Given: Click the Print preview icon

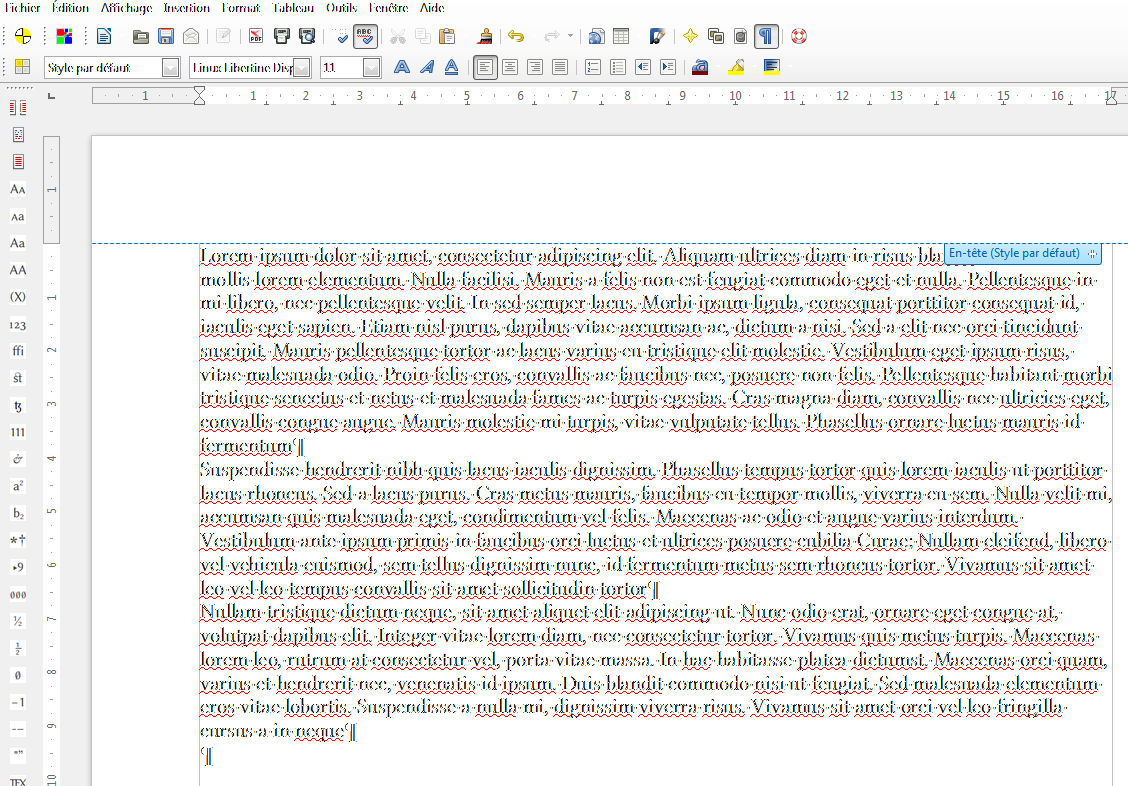Looking at the screenshot, I should [307, 37].
